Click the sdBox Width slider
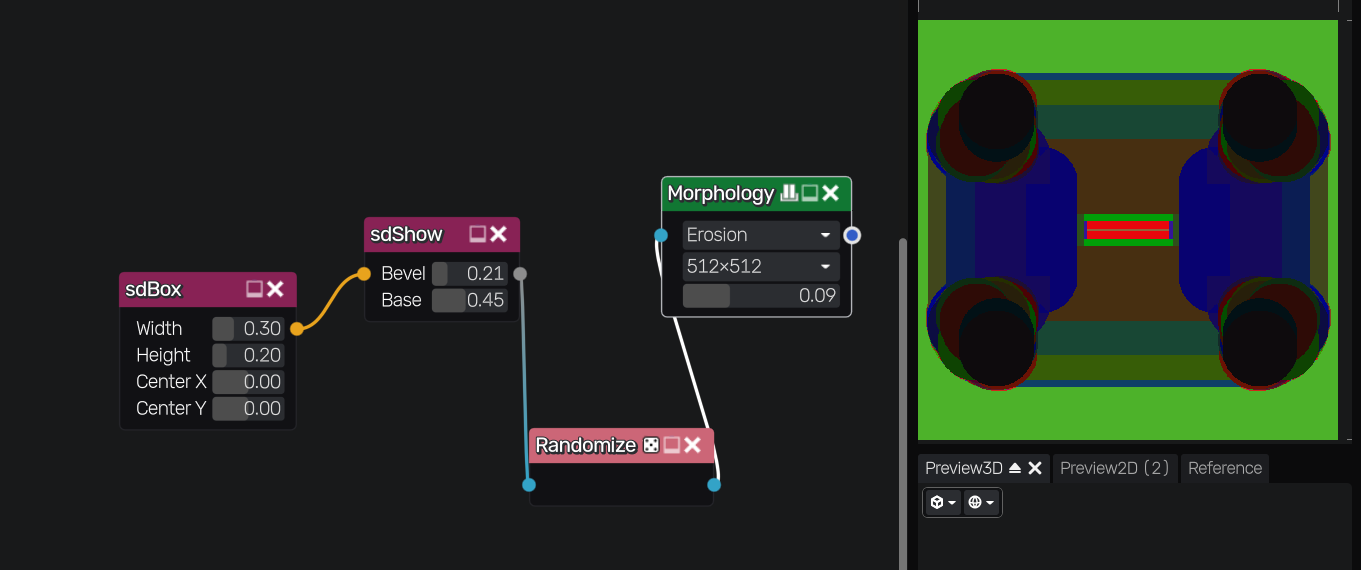The width and height of the screenshot is (1361, 570). click(x=248, y=329)
